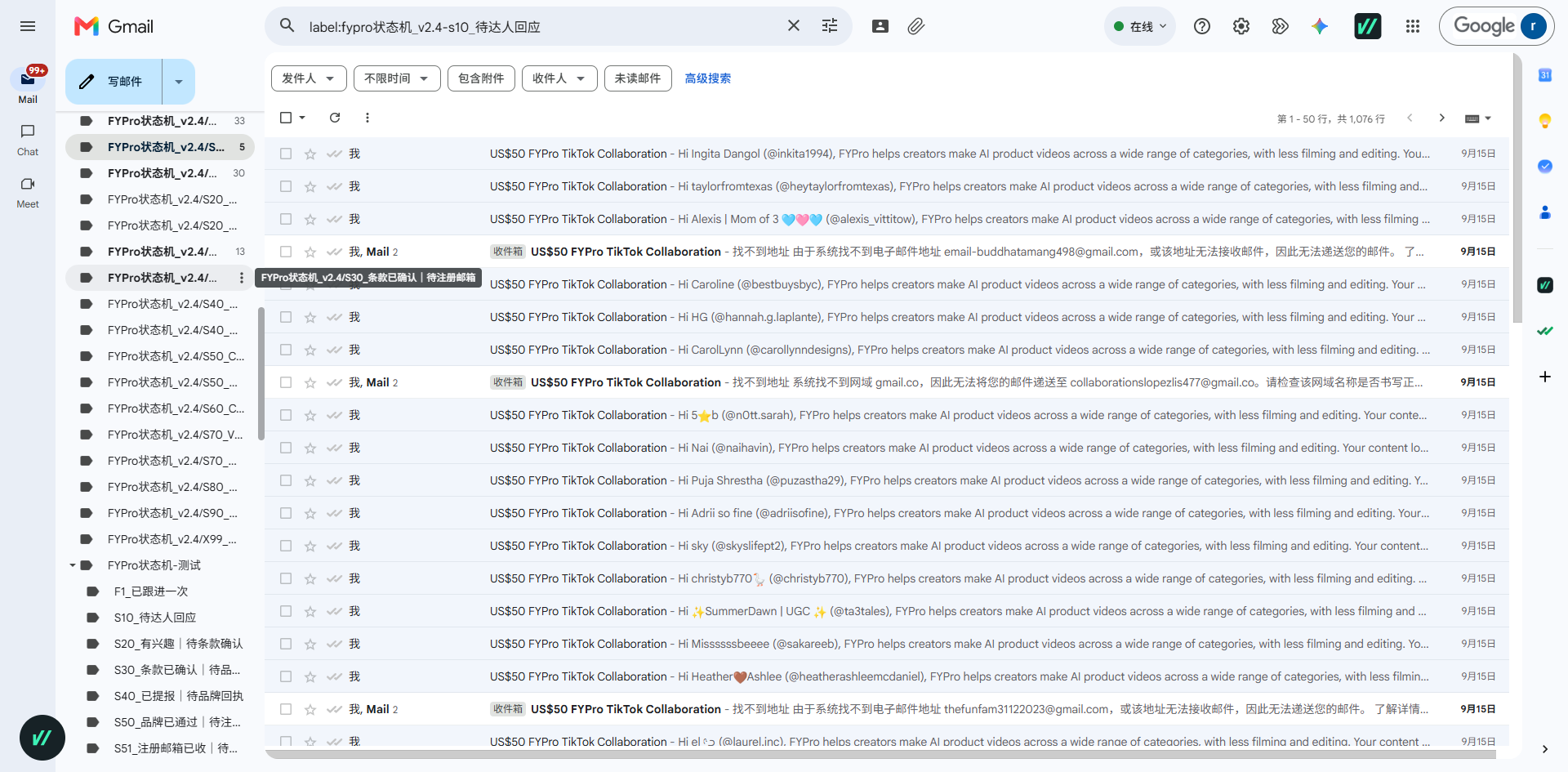Click the search query input field
This screenshot has height=772, width=1568.
tap(539, 27)
